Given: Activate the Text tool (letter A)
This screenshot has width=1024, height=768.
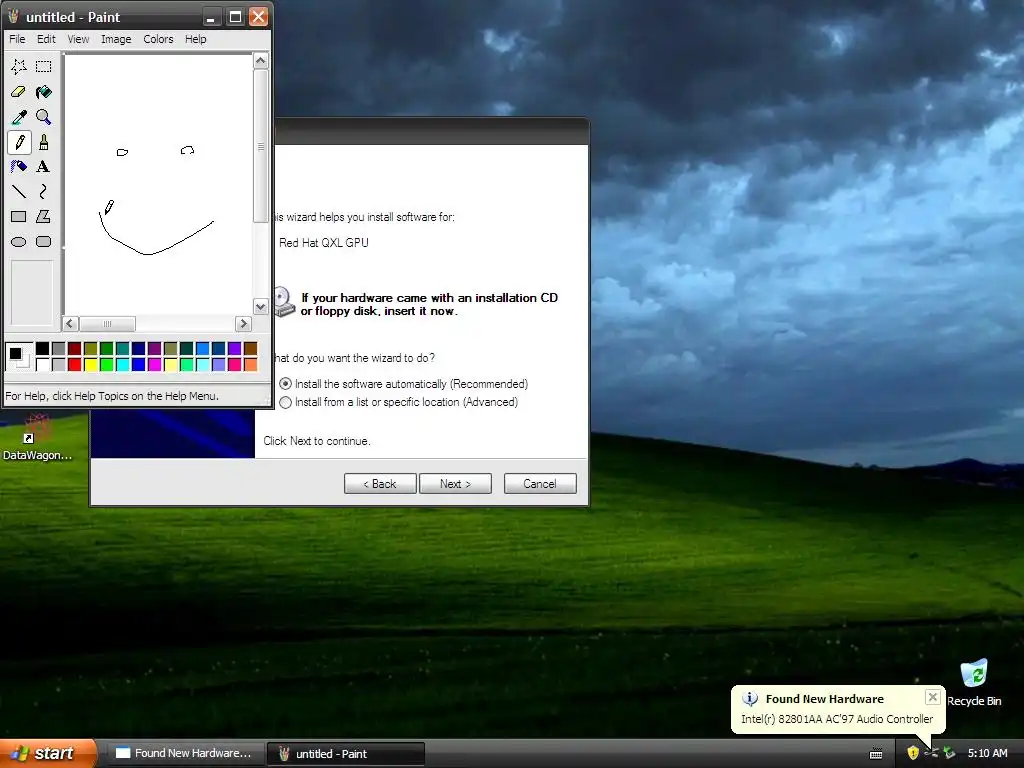Looking at the screenshot, I should point(44,167).
